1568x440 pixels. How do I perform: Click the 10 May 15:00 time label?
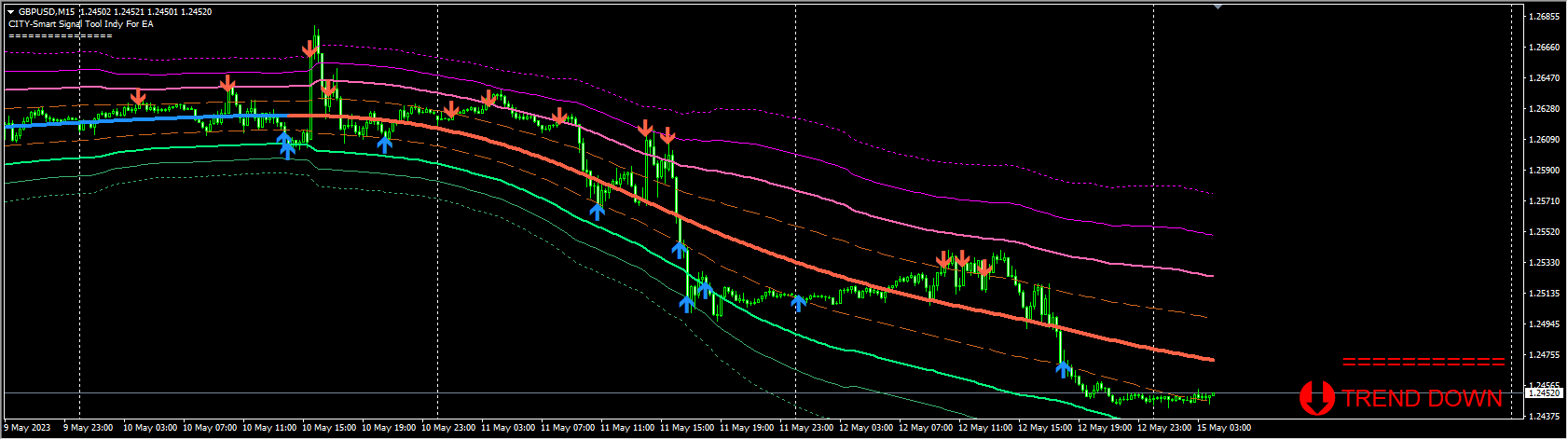329,428
